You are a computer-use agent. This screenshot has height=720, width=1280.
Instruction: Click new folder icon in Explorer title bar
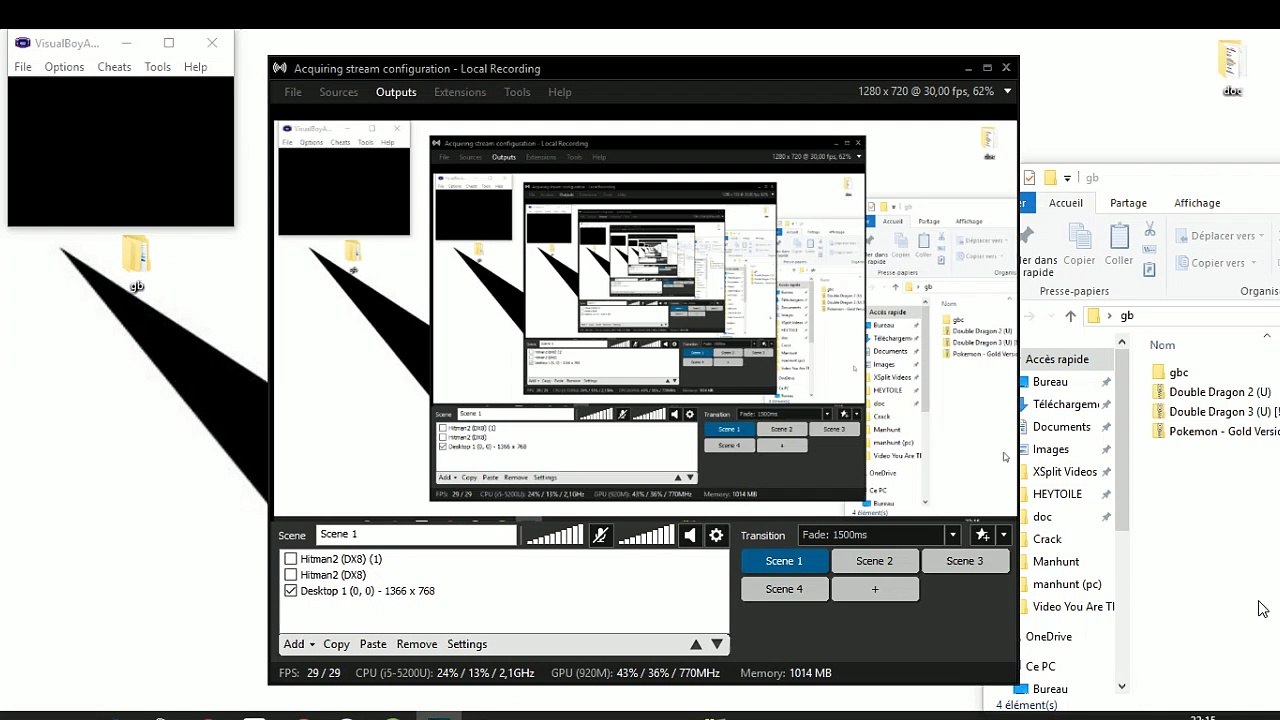coord(1050,178)
